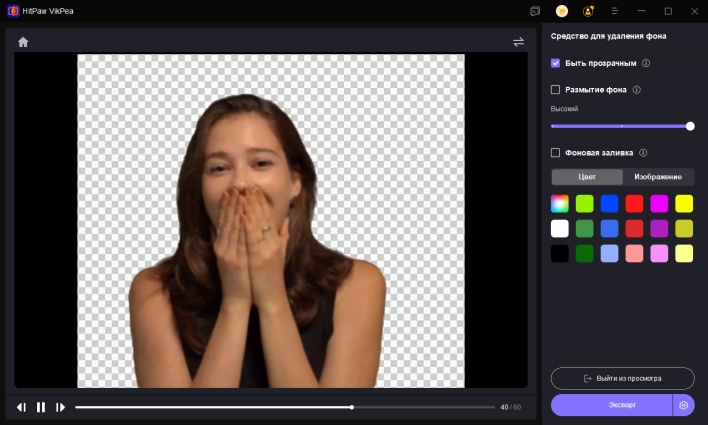
Task: Go to the home screen icon
Action: pos(23,42)
